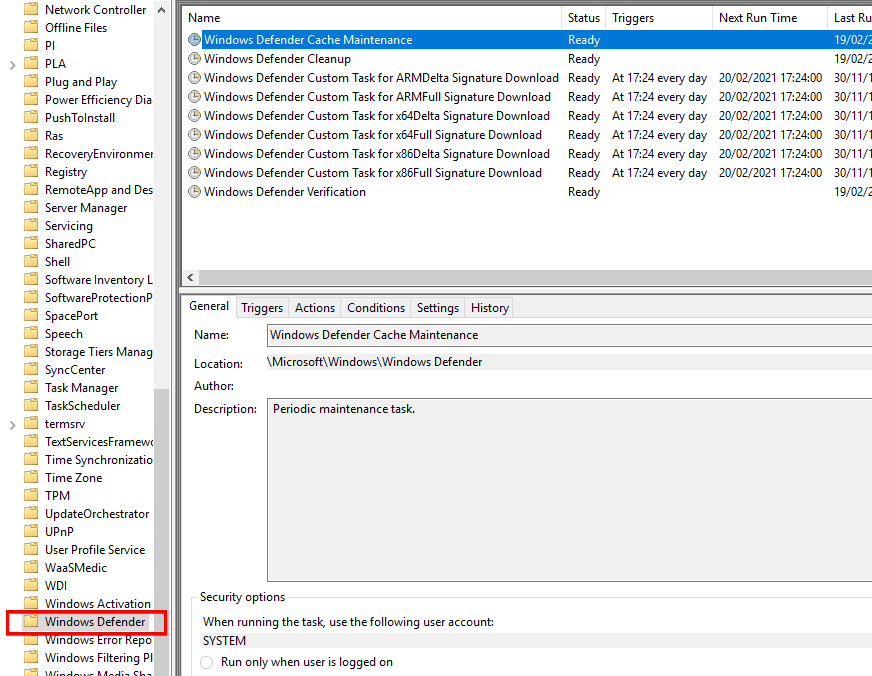Viewport: 872px width, 676px height.
Task: Click the Server Manager folder icon
Action: coord(31,207)
